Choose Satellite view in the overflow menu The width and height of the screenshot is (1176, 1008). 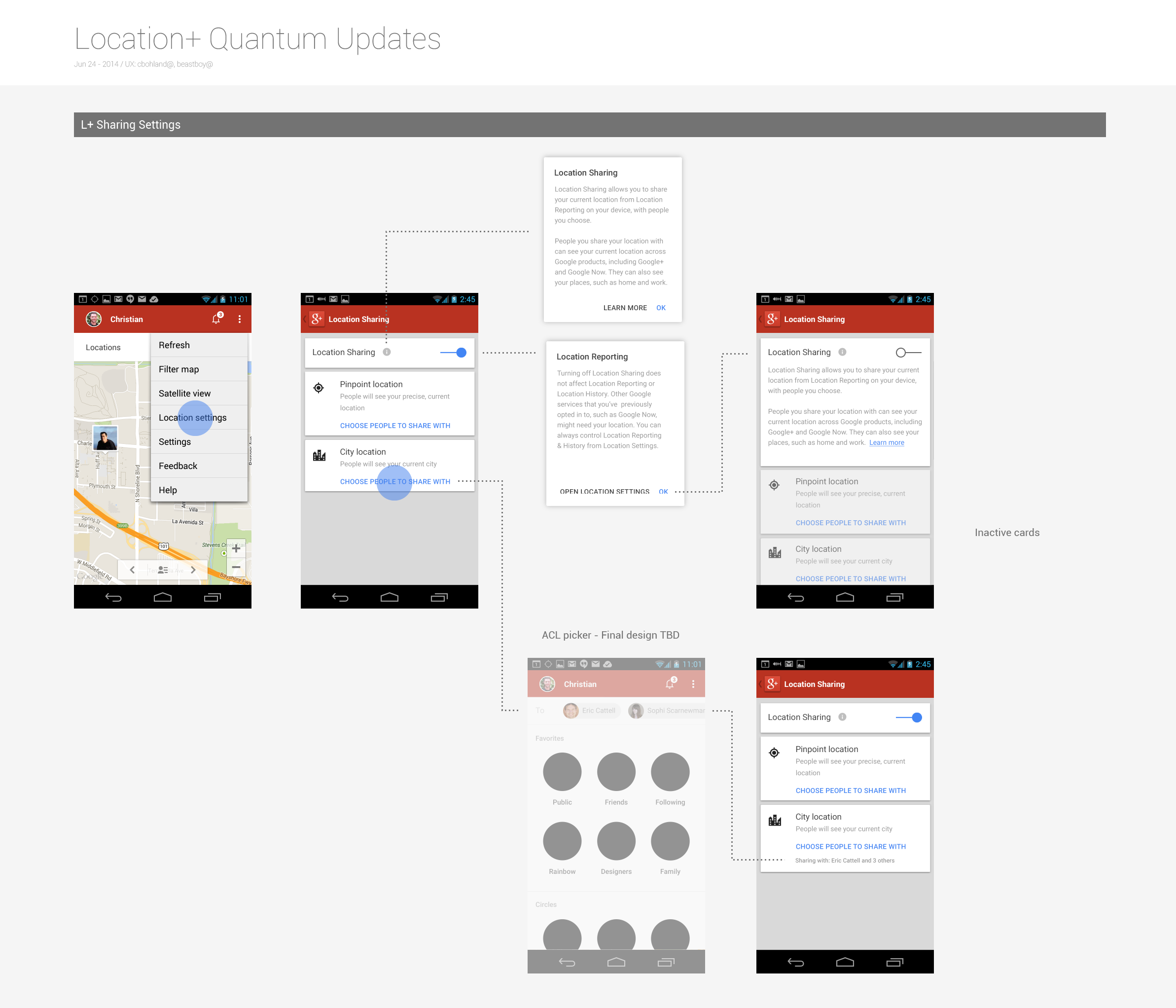(x=184, y=394)
